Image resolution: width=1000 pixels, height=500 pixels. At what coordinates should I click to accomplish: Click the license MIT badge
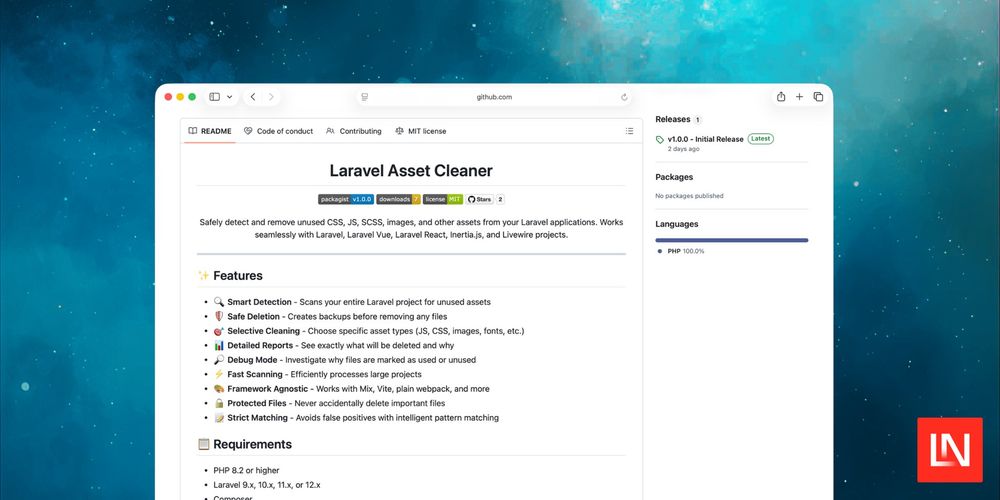(x=443, y=199)
